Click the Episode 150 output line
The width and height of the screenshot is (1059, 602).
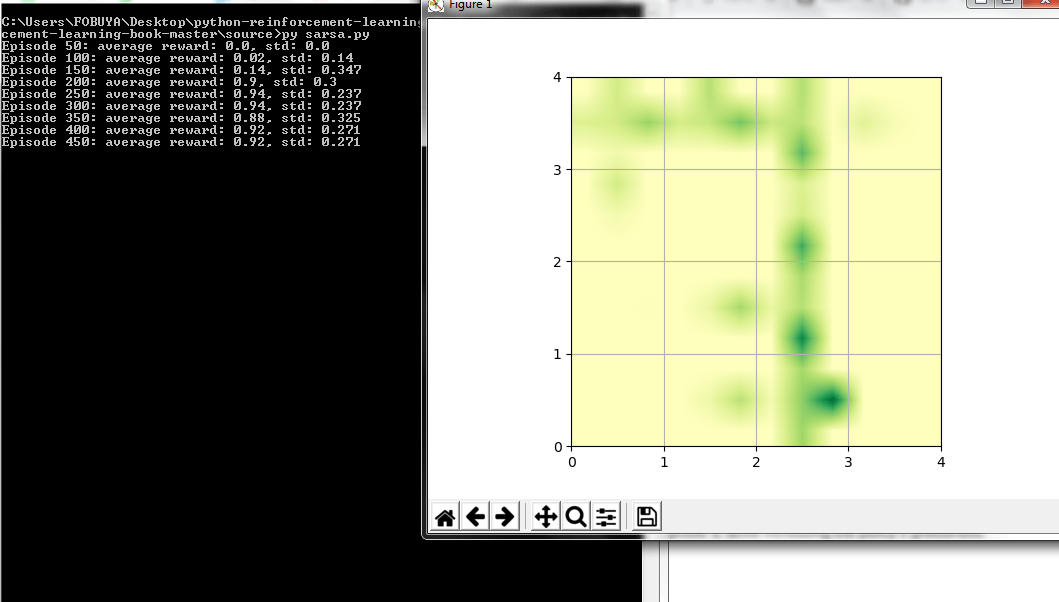point(181,70)
